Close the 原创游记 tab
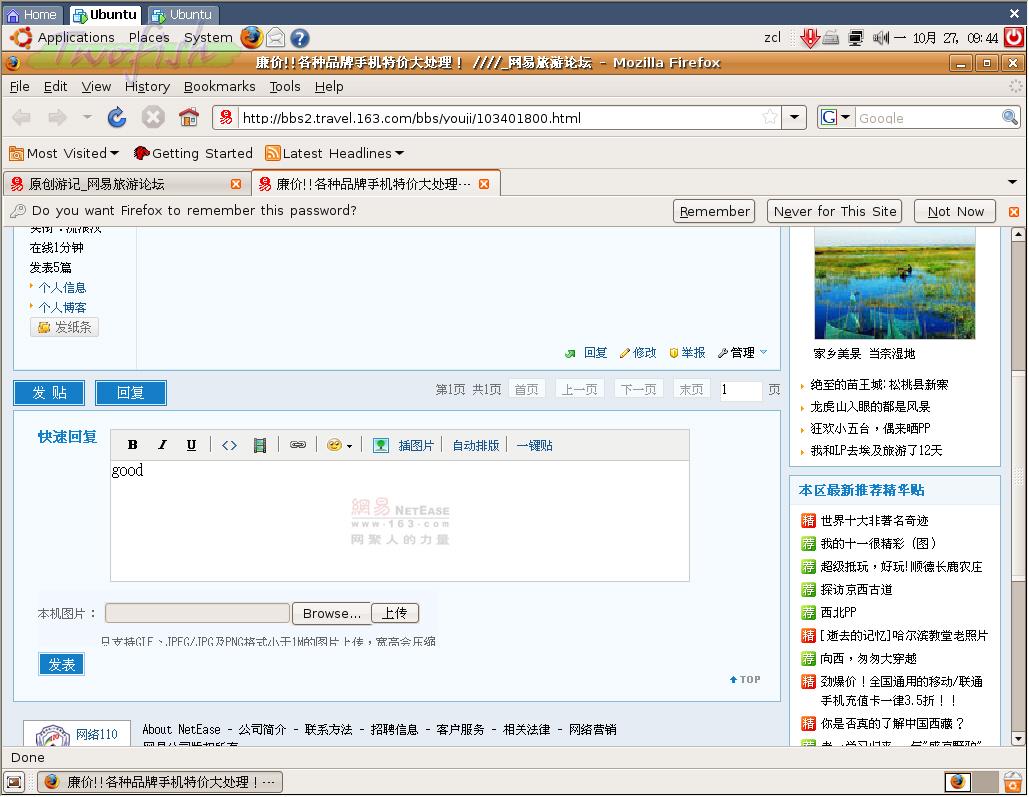The image size is (1029, 797). [x=236, y=184]
